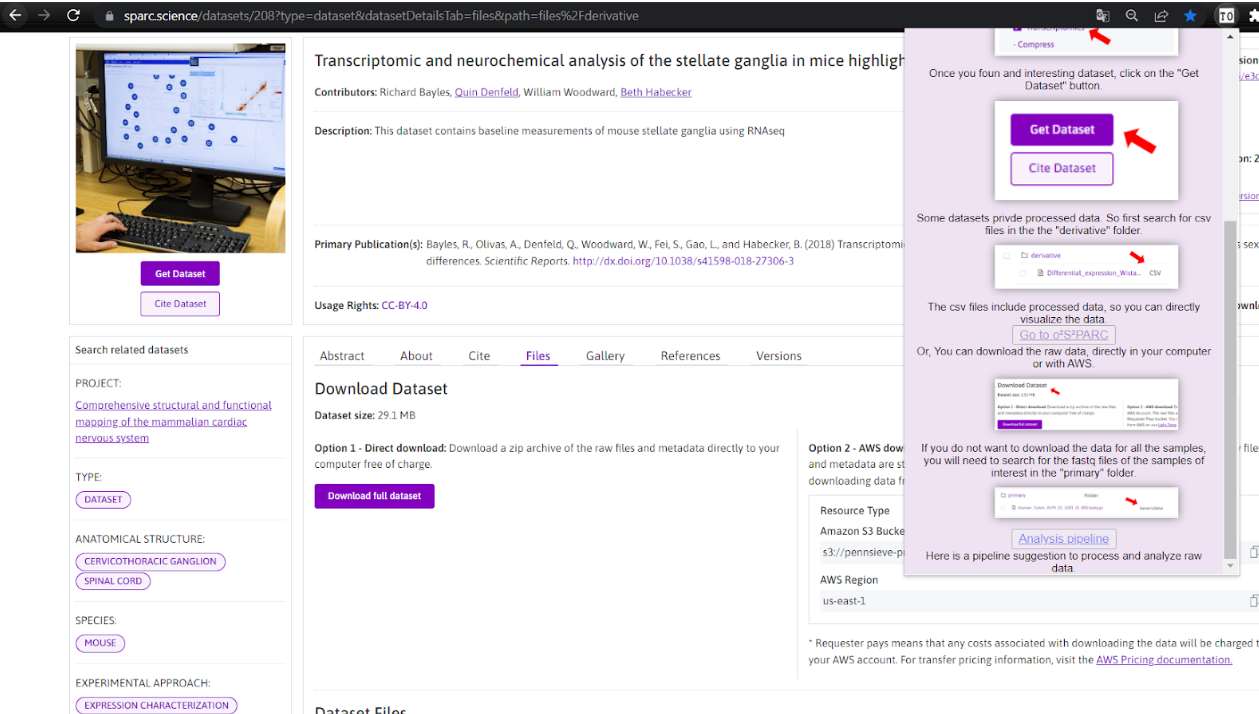Open the Gallery tab
The height and width of the screenshot is (714, 1259).
pos(605,356)
